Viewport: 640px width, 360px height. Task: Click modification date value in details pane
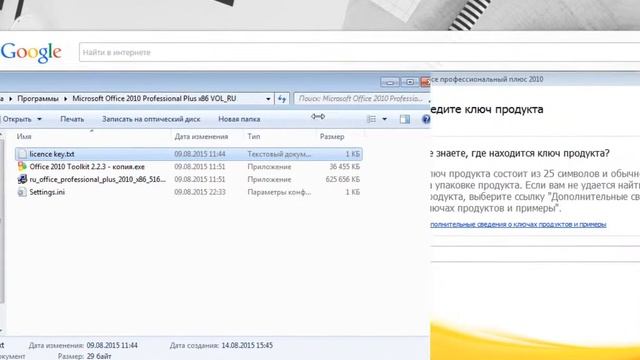[x=112, y=345]
